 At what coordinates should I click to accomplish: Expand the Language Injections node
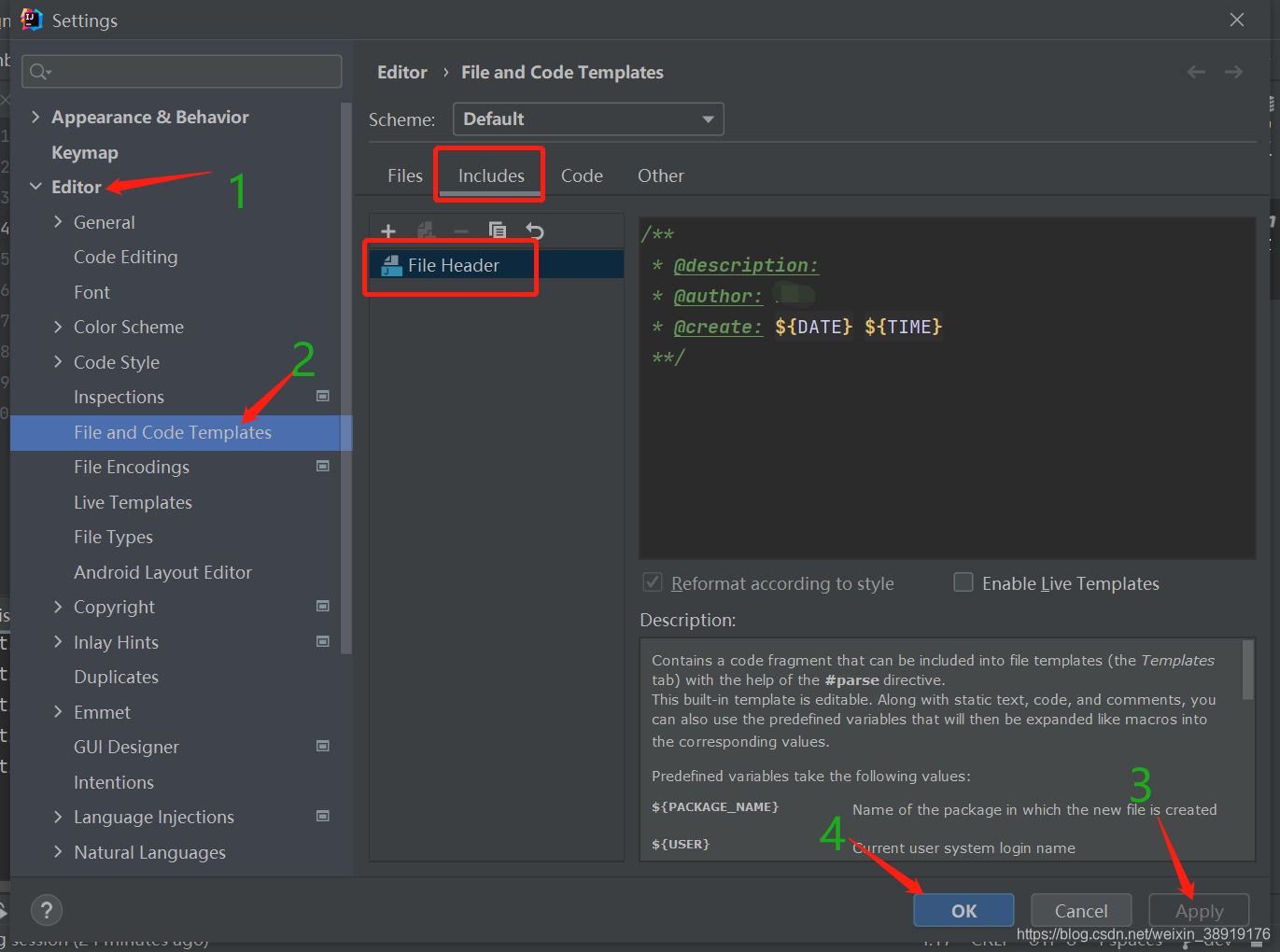click(58, 817)
